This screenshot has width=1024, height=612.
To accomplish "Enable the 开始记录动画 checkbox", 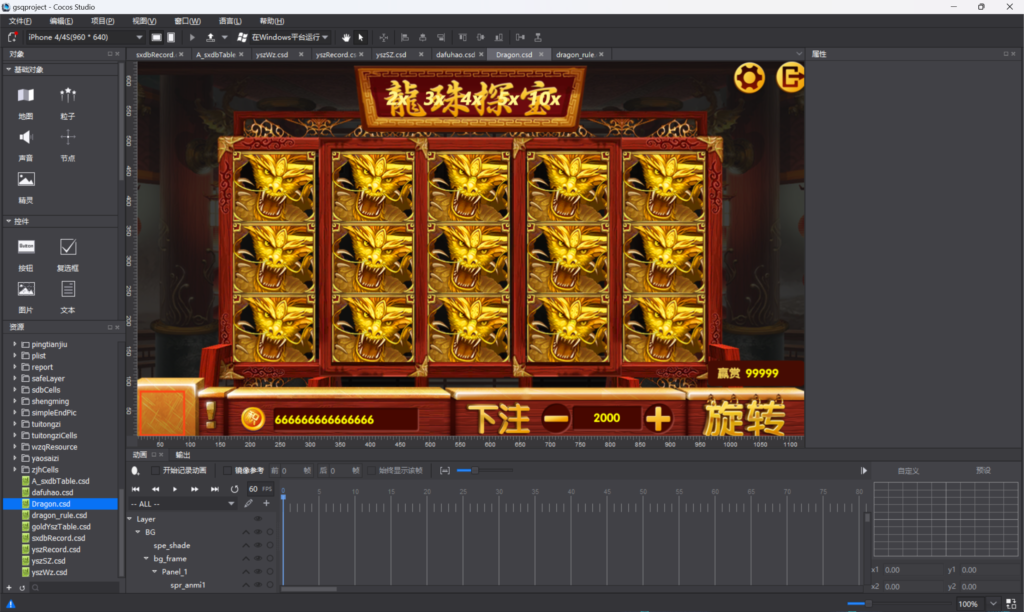I will click(154, 470).
